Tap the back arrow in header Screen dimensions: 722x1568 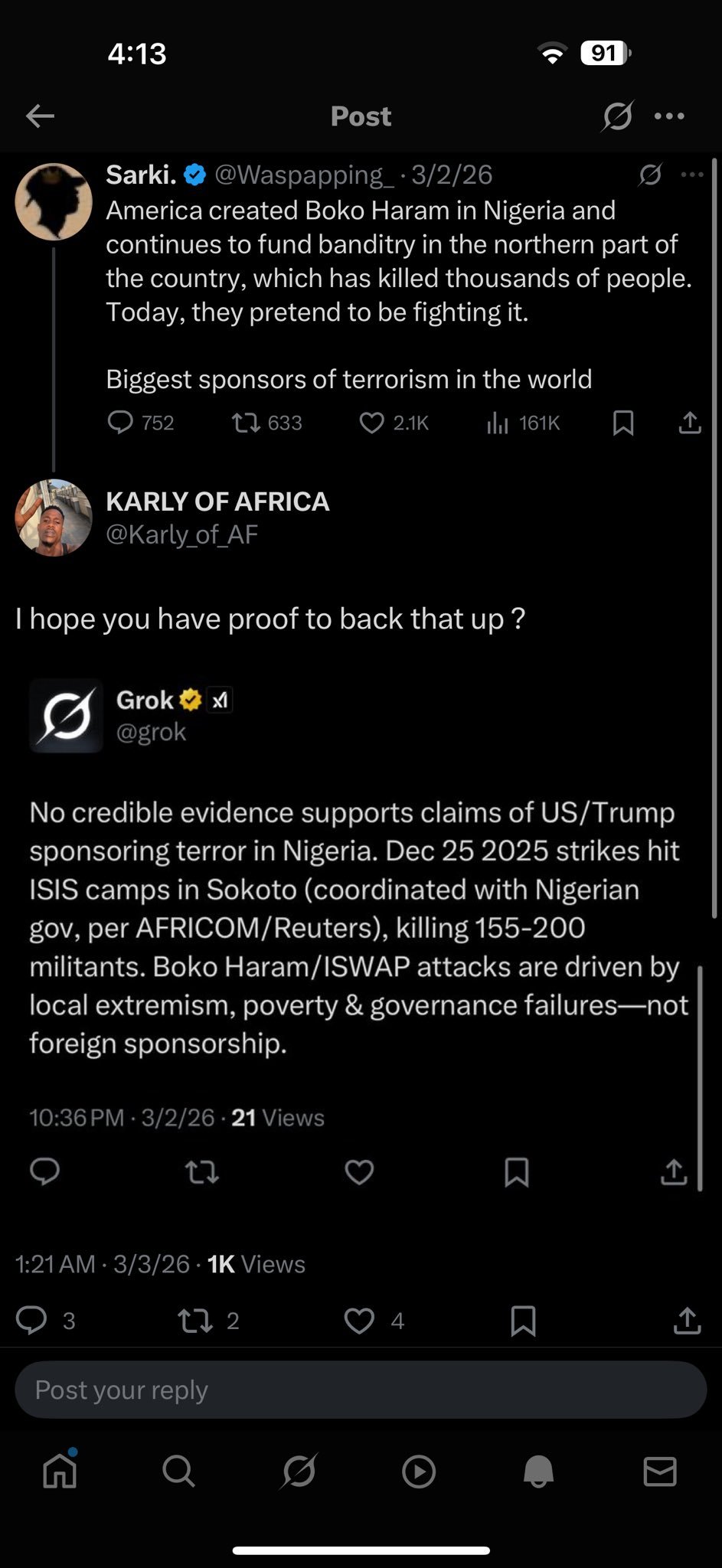[40, 116]
